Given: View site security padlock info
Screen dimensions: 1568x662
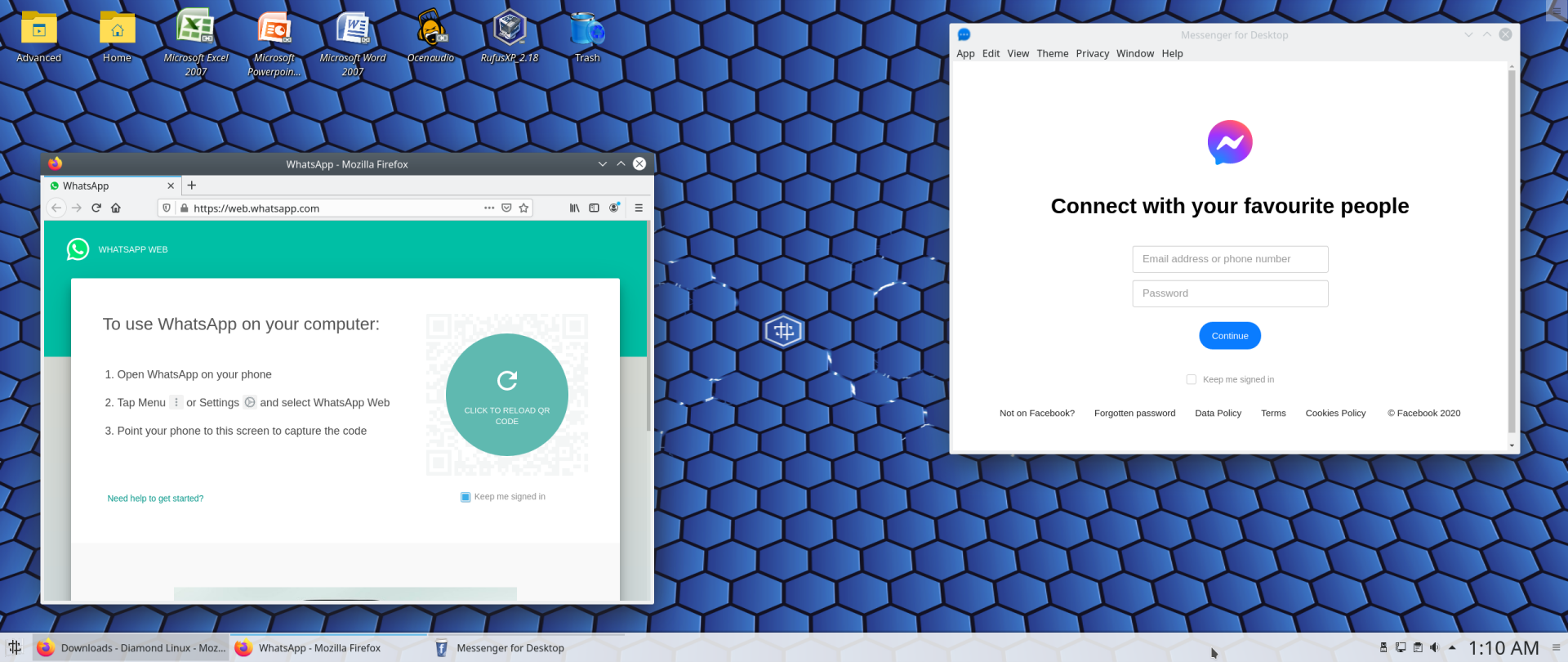Looking at the screenshot, I should (x=185, y=208).
